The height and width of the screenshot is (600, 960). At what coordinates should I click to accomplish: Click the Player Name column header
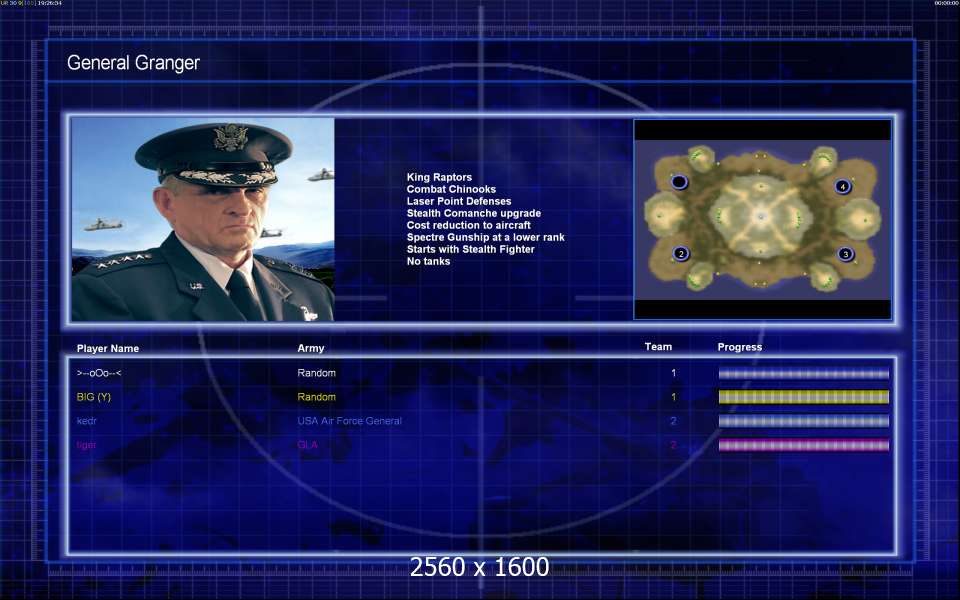click(108, 348)
